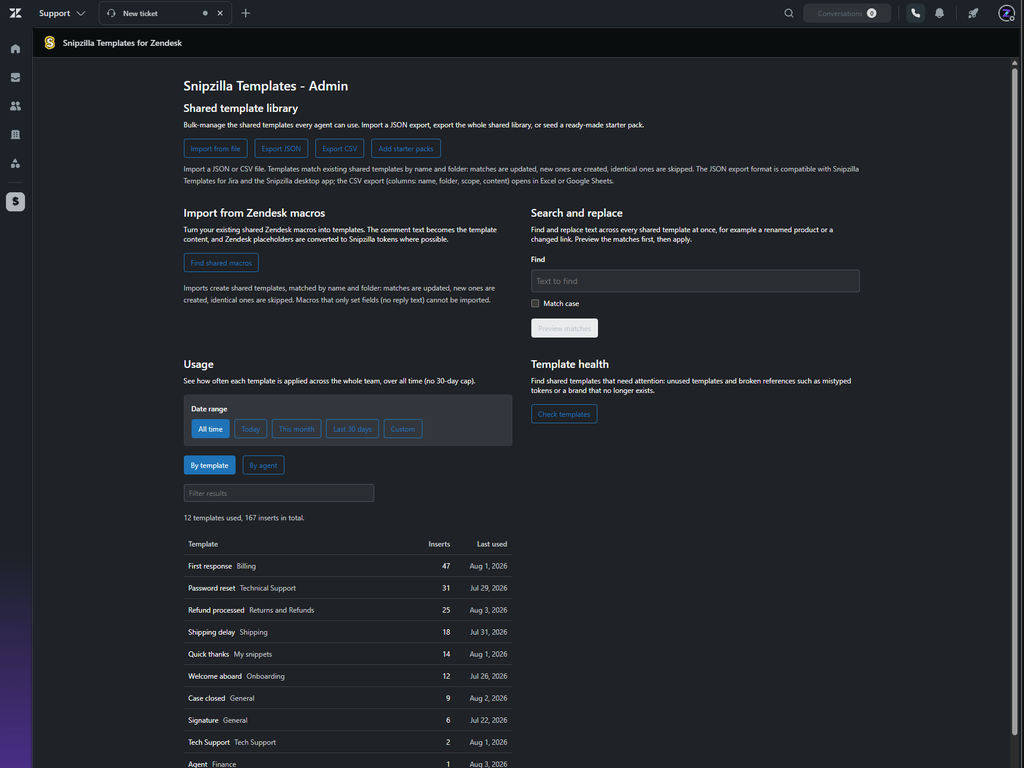Click the Preview matches button
1024x768 pixels.
564,328
